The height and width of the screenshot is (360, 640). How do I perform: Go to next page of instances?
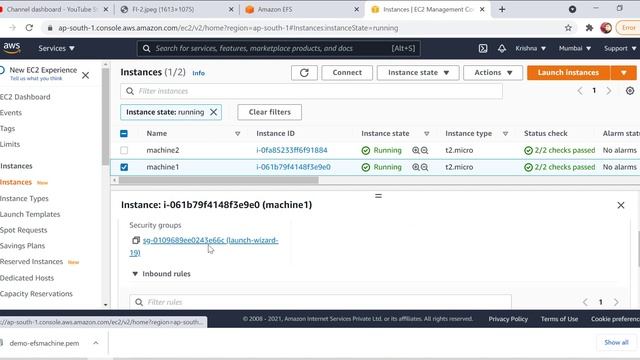tap(609, 91)
